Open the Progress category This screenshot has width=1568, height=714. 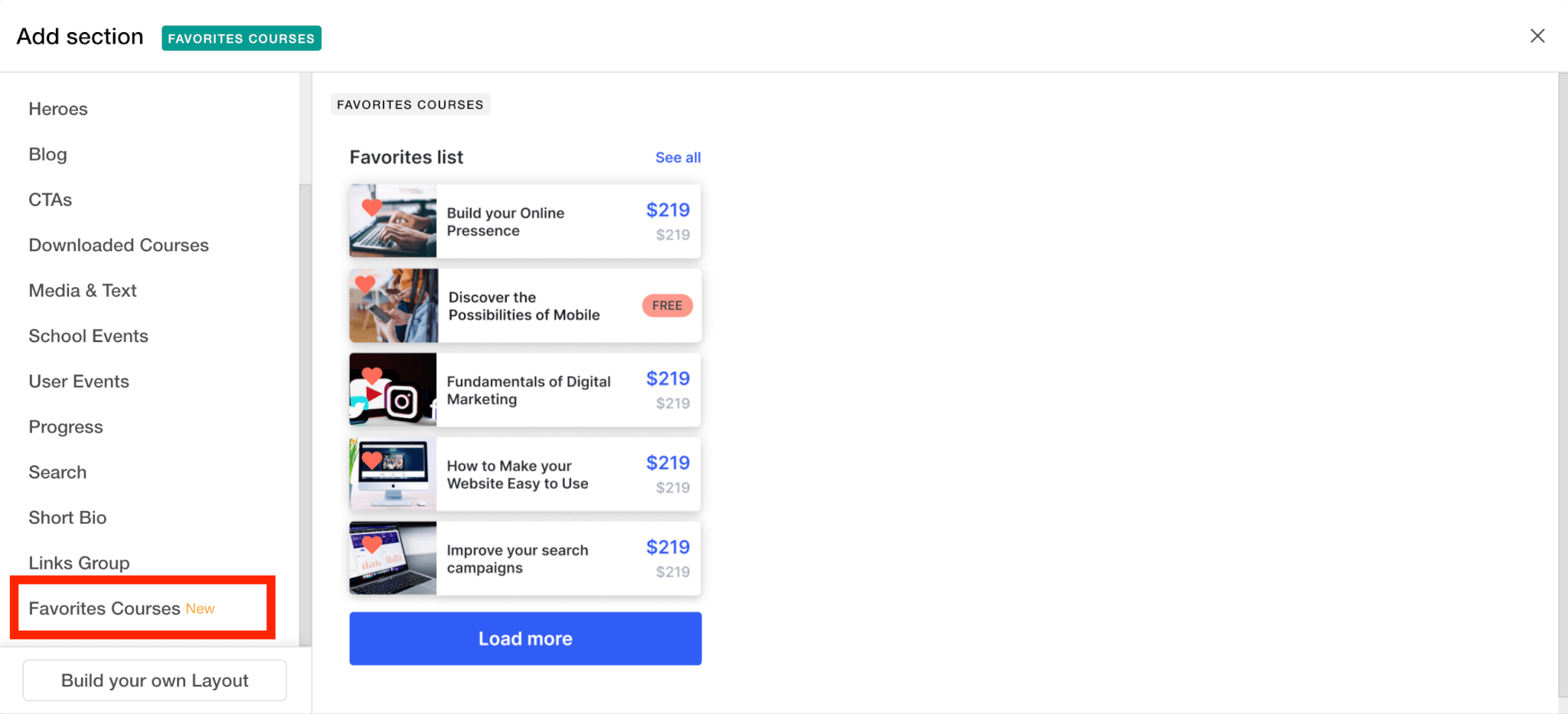tap(66, 427)
